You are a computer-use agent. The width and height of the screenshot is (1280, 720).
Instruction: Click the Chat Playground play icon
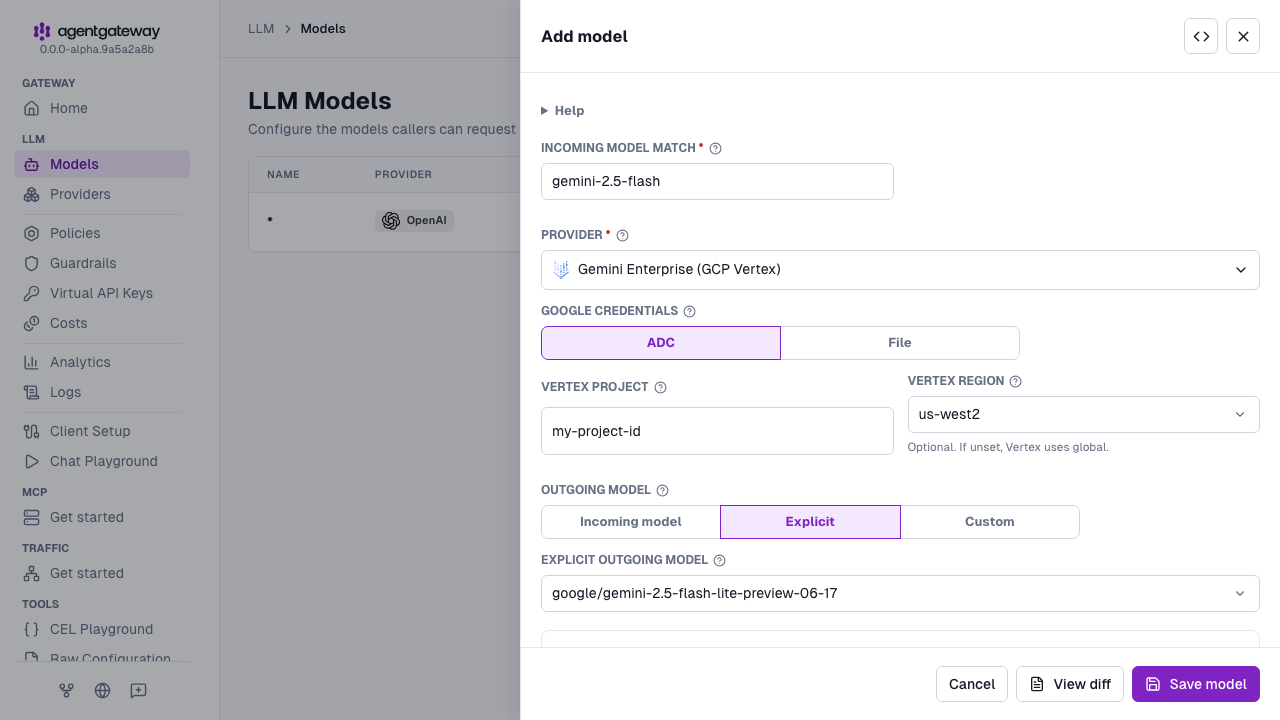pos(32,461)
